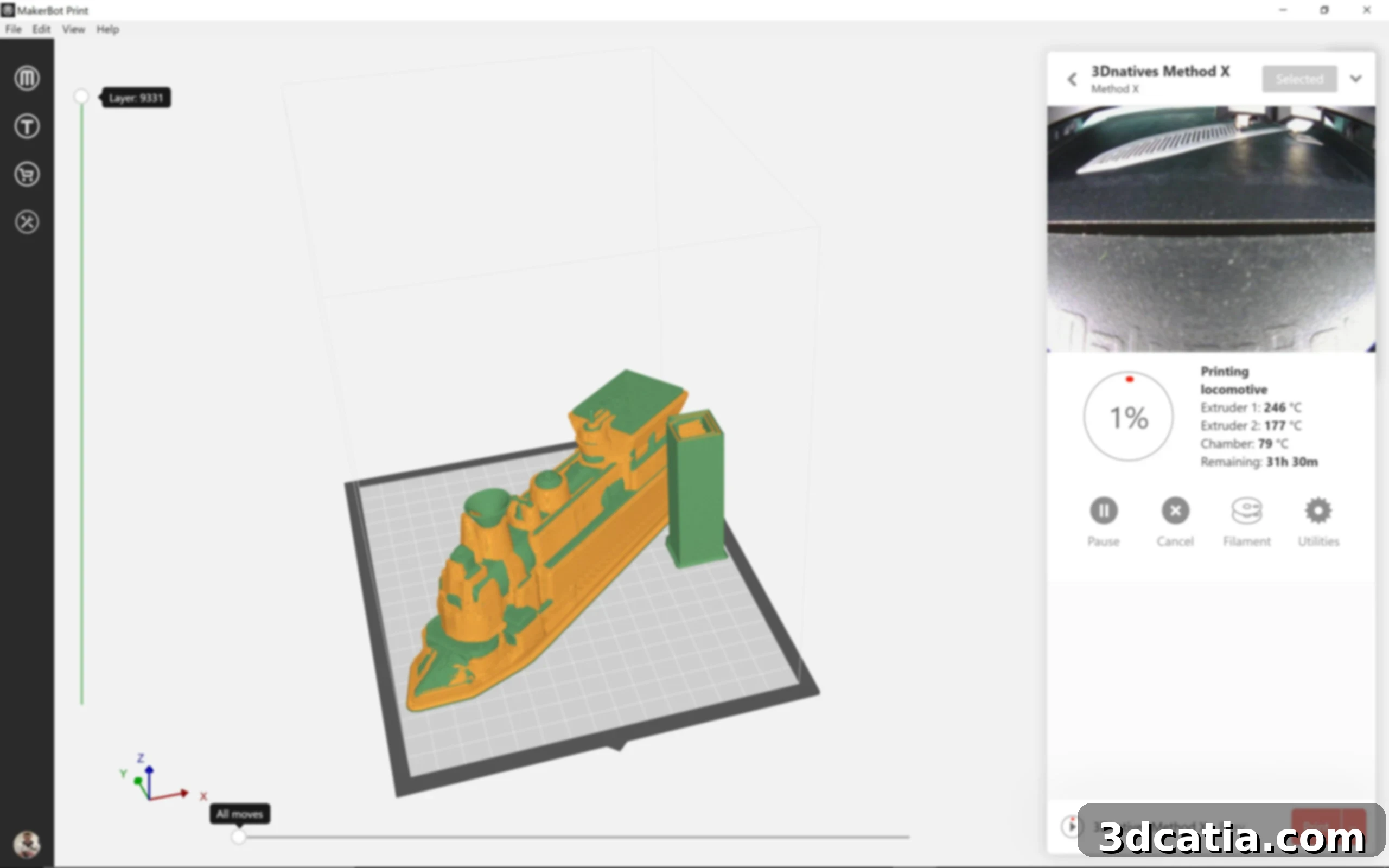Open the Edit menu
1389x868 pixels.
[41, 29]
